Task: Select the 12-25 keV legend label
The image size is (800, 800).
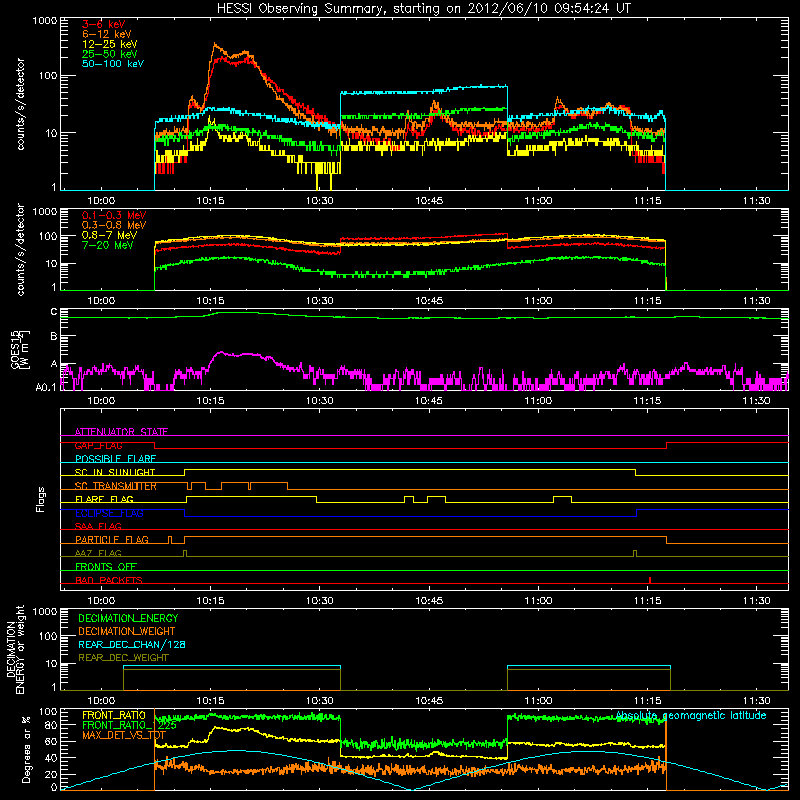Action: [x=110, y=44]
